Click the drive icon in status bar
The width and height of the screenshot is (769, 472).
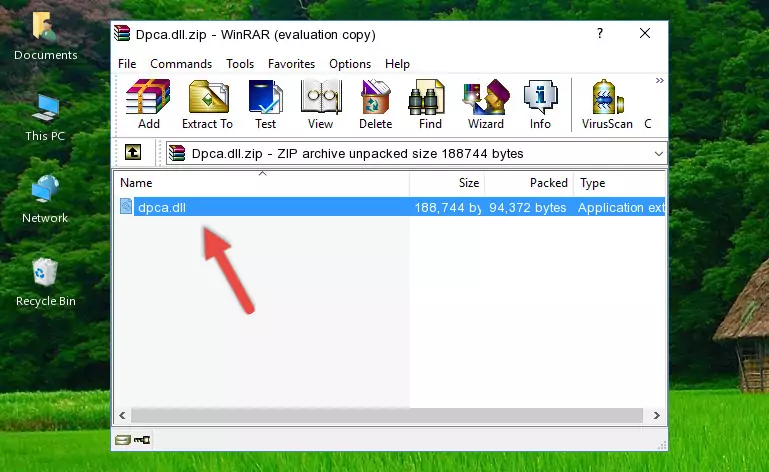click(123, 440)
